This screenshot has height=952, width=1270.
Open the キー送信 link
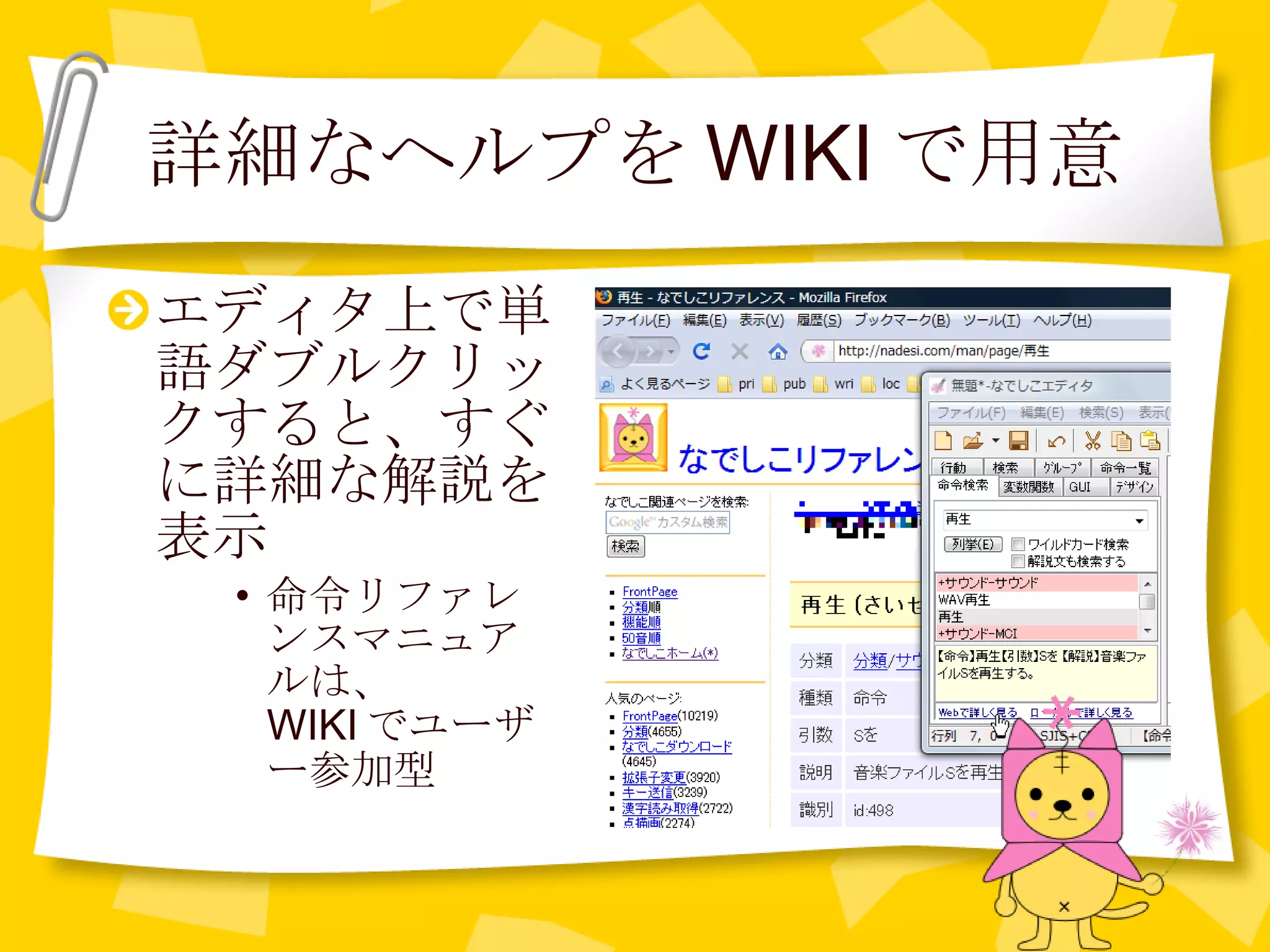[x=647, y=792]
